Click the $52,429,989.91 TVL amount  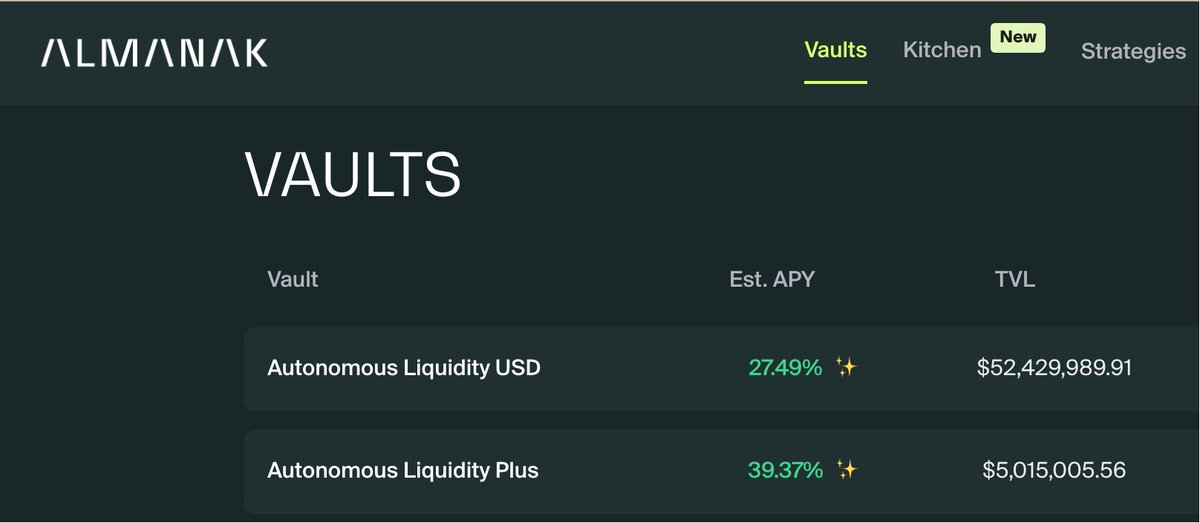point(1054,368)
